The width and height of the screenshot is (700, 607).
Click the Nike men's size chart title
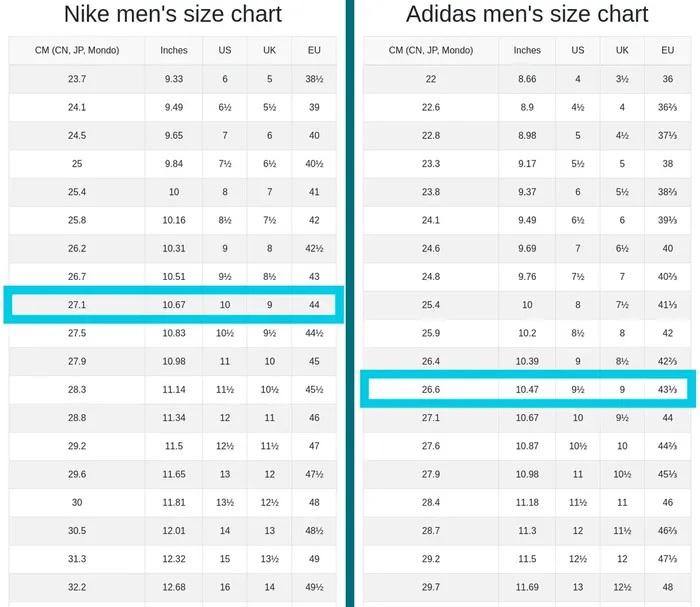[172, 15]
